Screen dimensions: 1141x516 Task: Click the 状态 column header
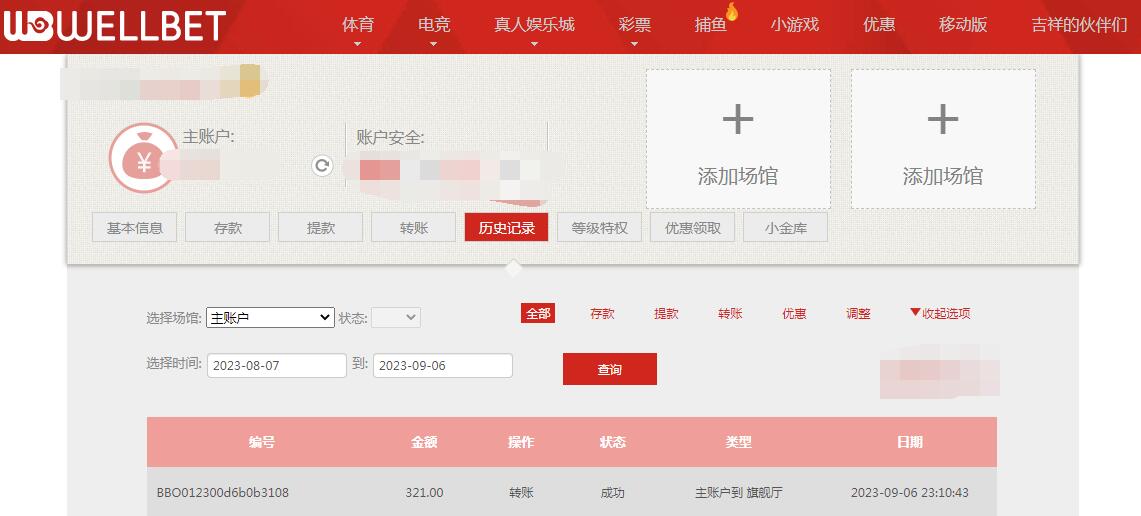coord(612,442)
